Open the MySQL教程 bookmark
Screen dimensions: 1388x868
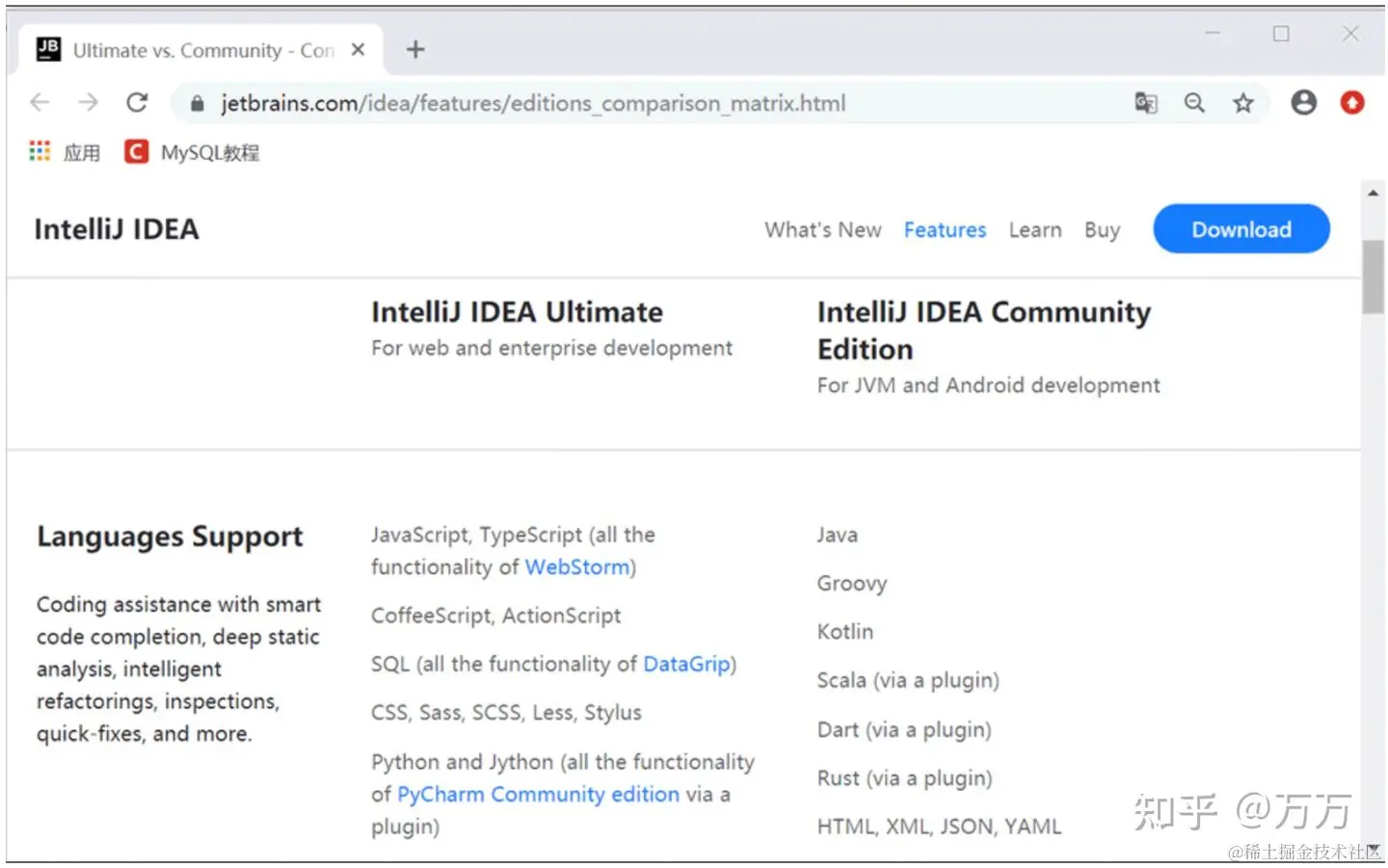pos(192,152)
